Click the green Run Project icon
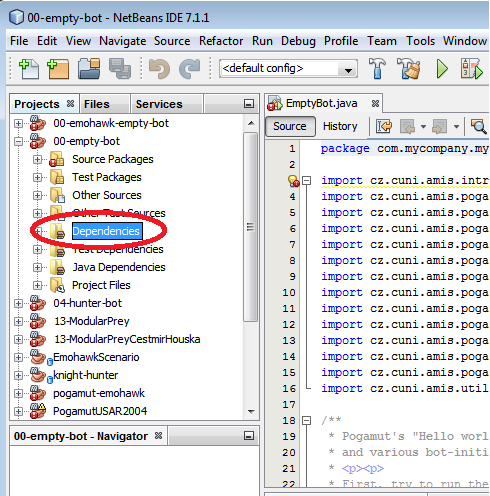Image resolution: width=490 pixels, height=496 pixels. pos(442,69)
